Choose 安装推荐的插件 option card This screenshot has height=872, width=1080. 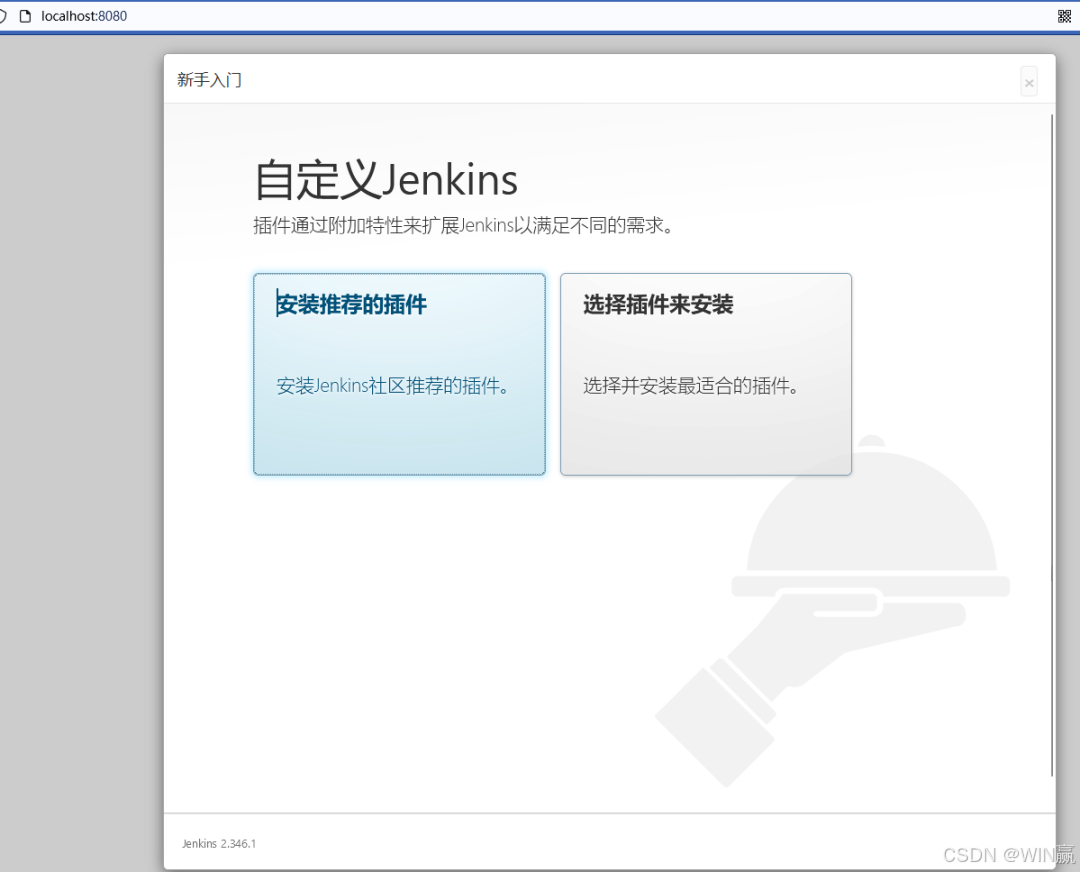click(399, 374)
